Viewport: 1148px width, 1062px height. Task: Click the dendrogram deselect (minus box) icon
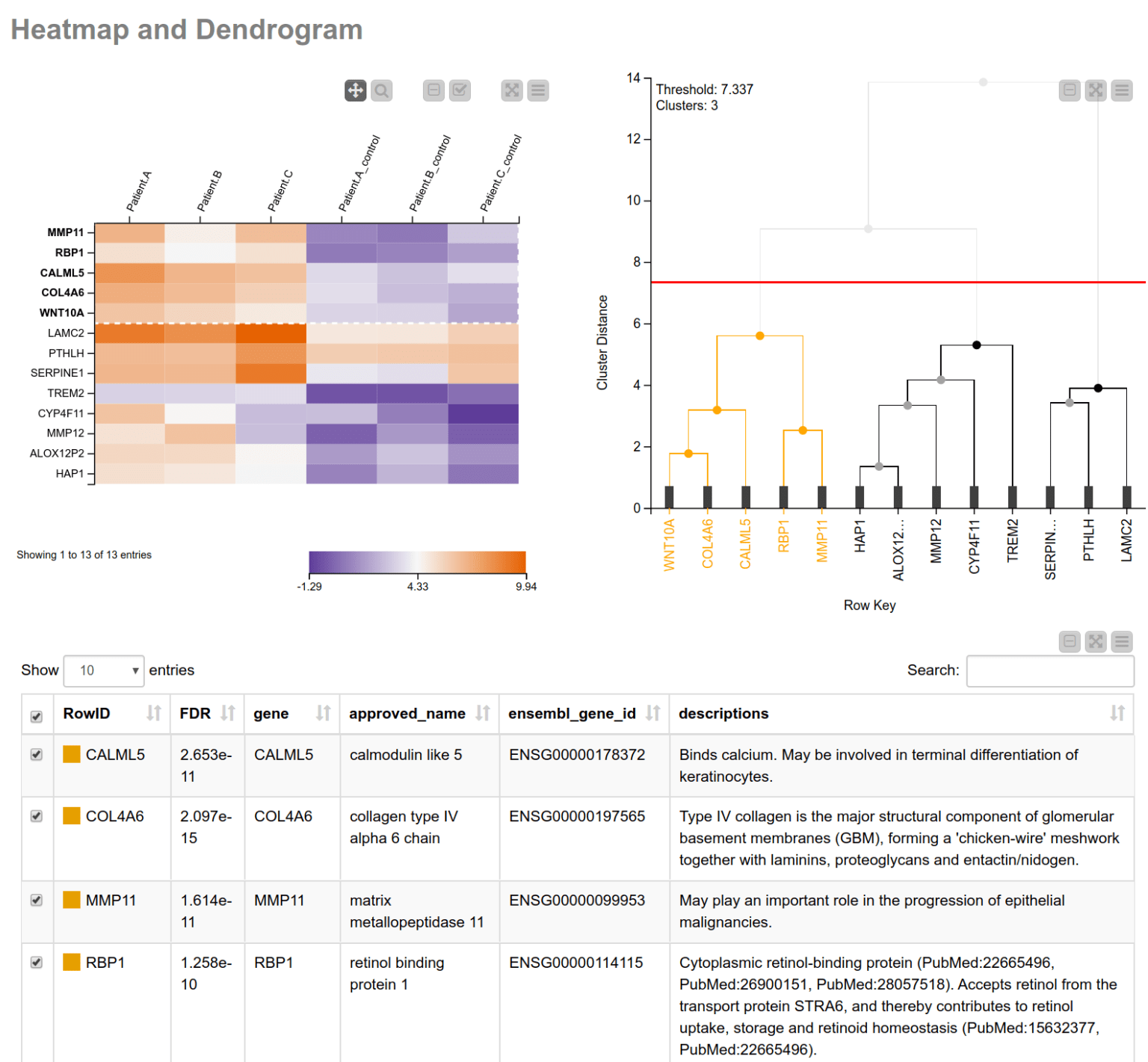point(1070,90)
